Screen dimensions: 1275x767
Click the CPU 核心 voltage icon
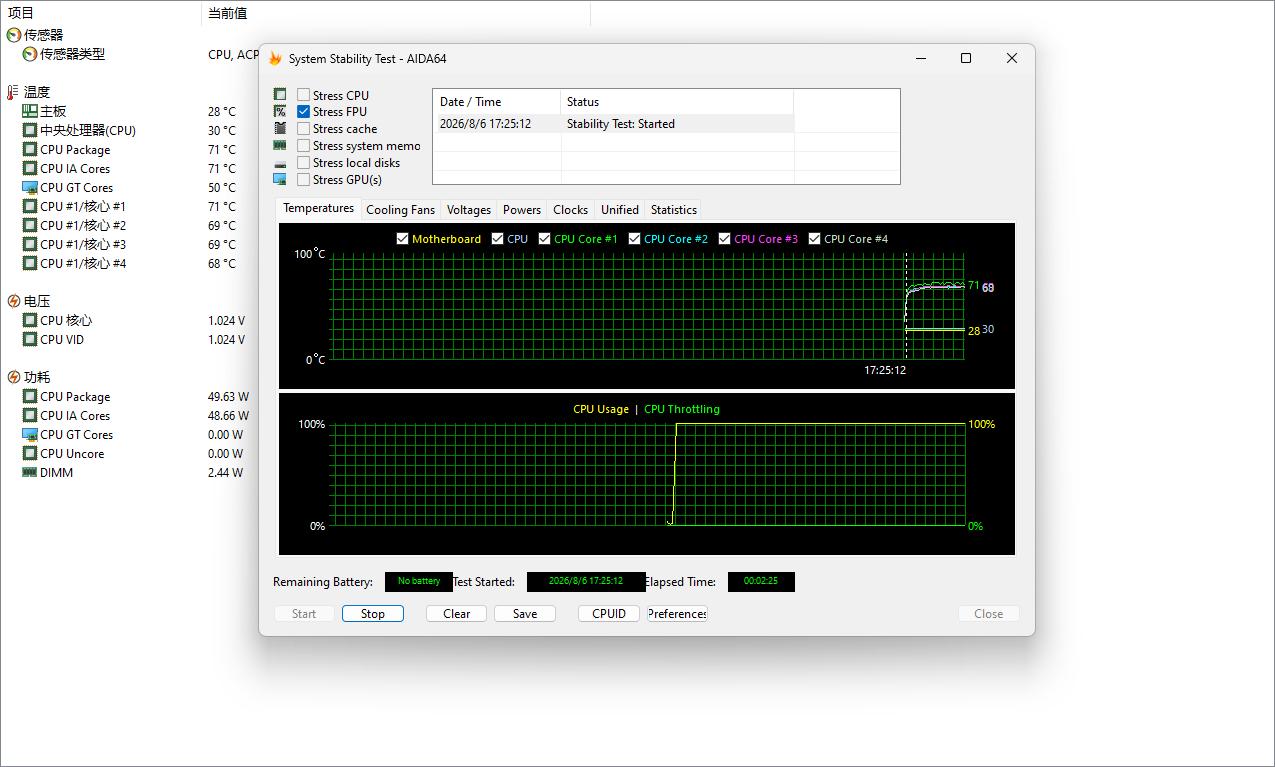tap(30, 320)
